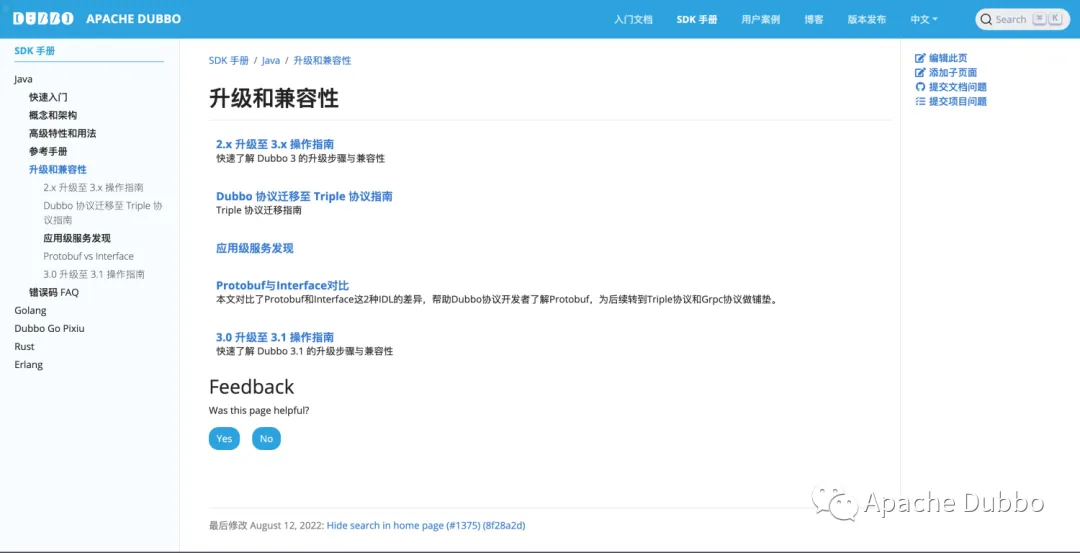Focus the Search input field

pyautogui.click(x=1023, y=19)
